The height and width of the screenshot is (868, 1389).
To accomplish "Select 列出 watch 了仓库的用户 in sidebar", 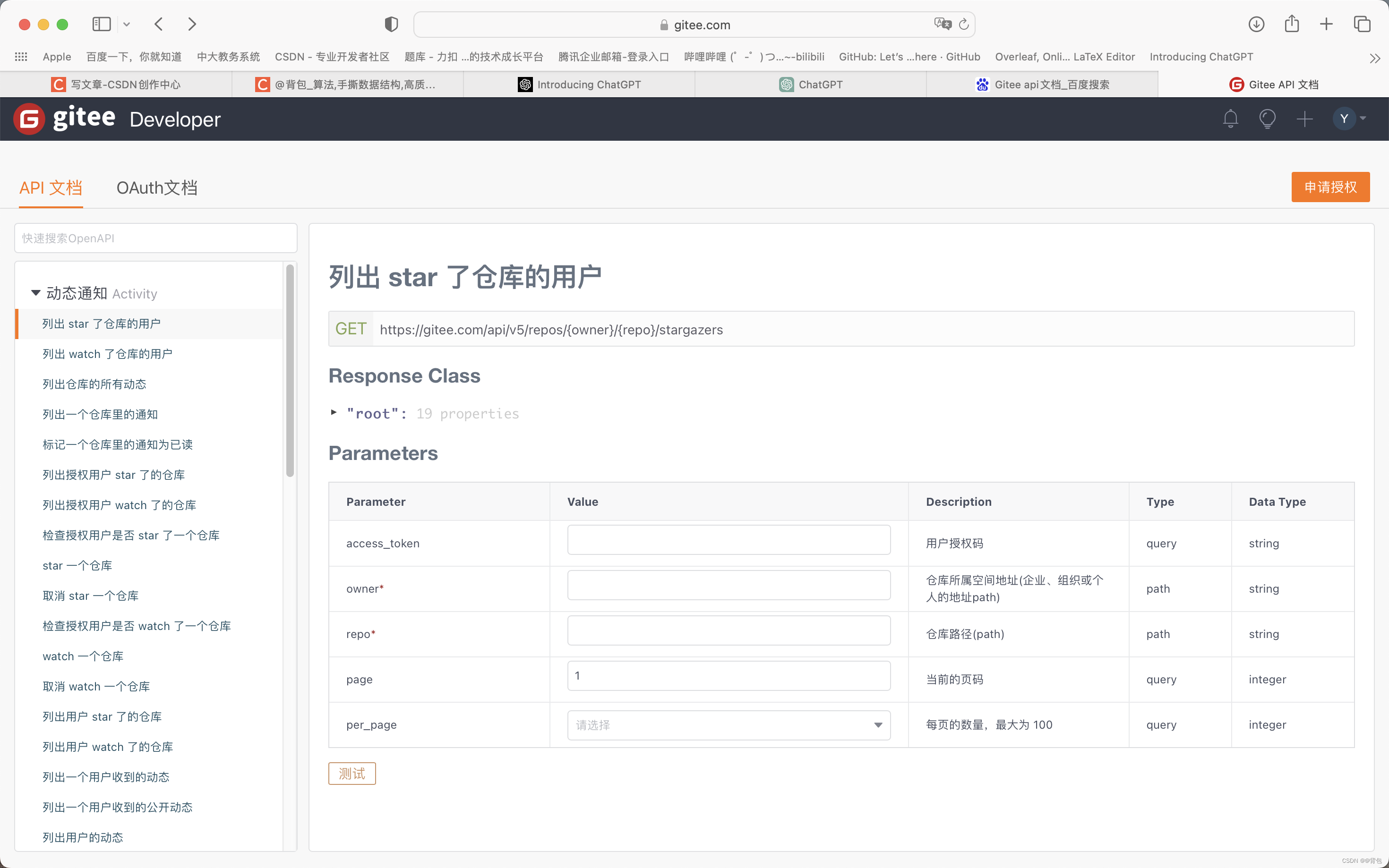I will pos(107,354).
